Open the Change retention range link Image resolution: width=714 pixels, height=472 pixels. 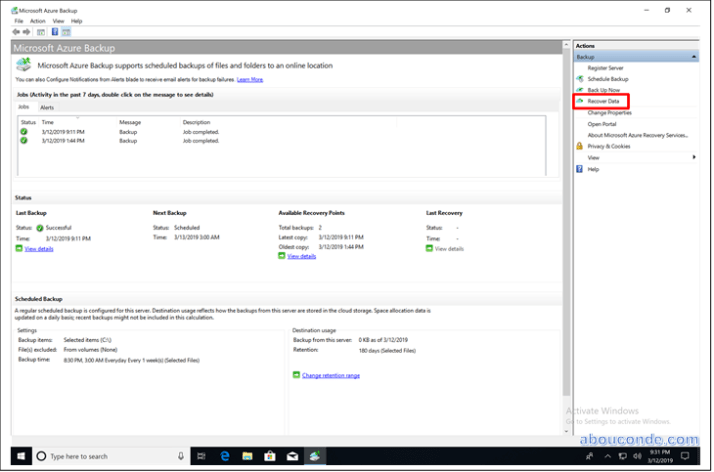click(330, 375)
